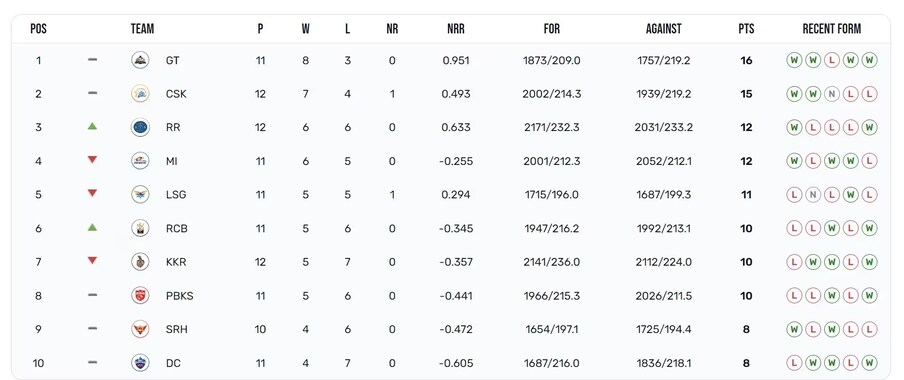This screenshot has height=380, width=904.
Task: Click the red down arrow for MI
Action: pyautogui.click(x=92, y=160)
